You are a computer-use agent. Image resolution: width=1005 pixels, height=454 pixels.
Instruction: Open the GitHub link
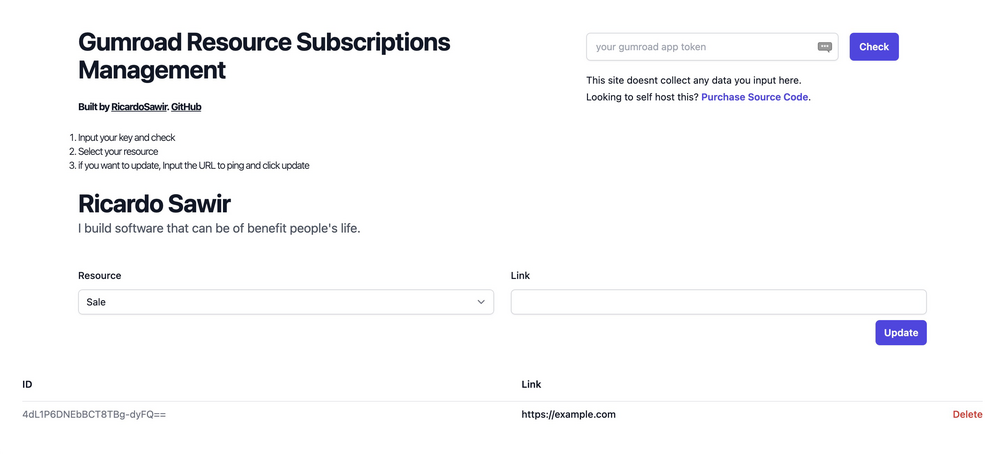tap(186, 106)
